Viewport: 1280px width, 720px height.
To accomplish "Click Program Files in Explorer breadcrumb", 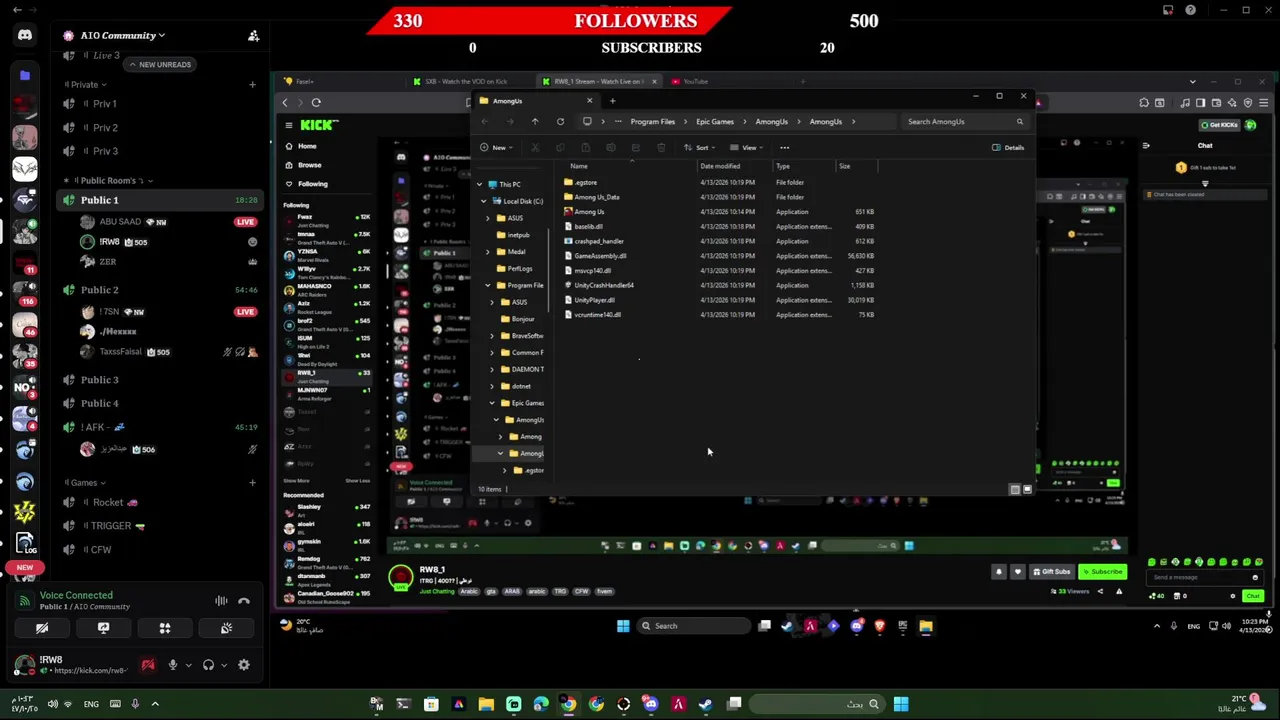I will 652,122.
